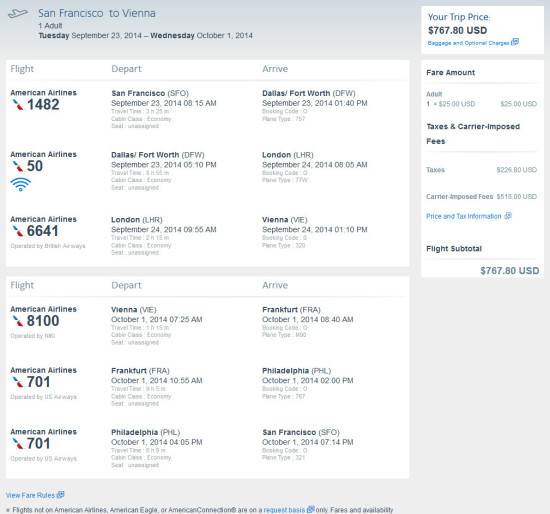Click San Francisco (SFO) arrival at 07:14 PM
550x514 pixels.
(301, 432)
